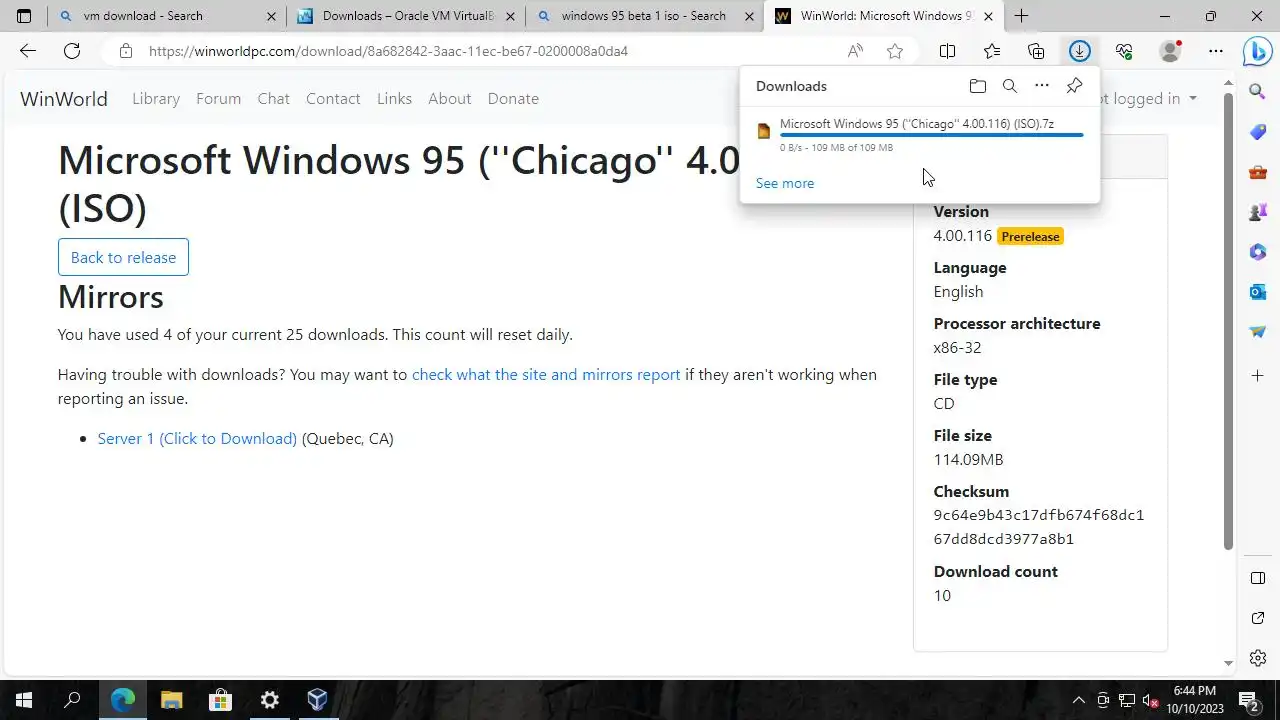The height and width of the screenshot is (720, 1280).
Task: Enable Read aloud in the address bar
Action: point(855,51)
